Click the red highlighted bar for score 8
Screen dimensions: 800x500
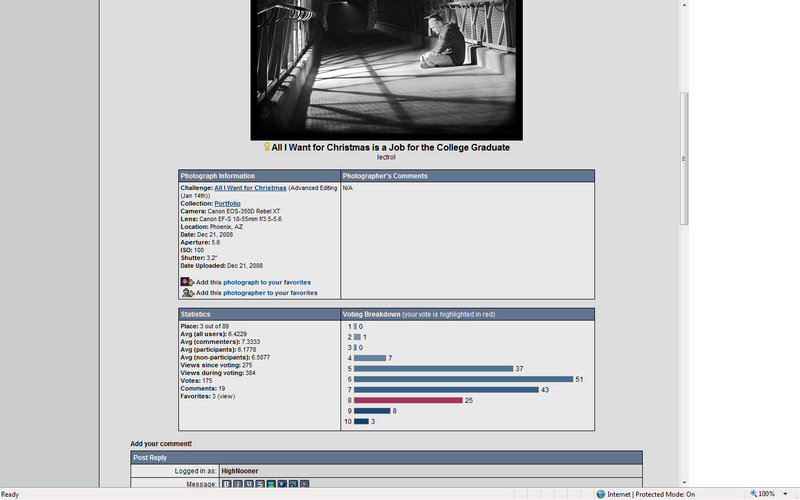408,400
